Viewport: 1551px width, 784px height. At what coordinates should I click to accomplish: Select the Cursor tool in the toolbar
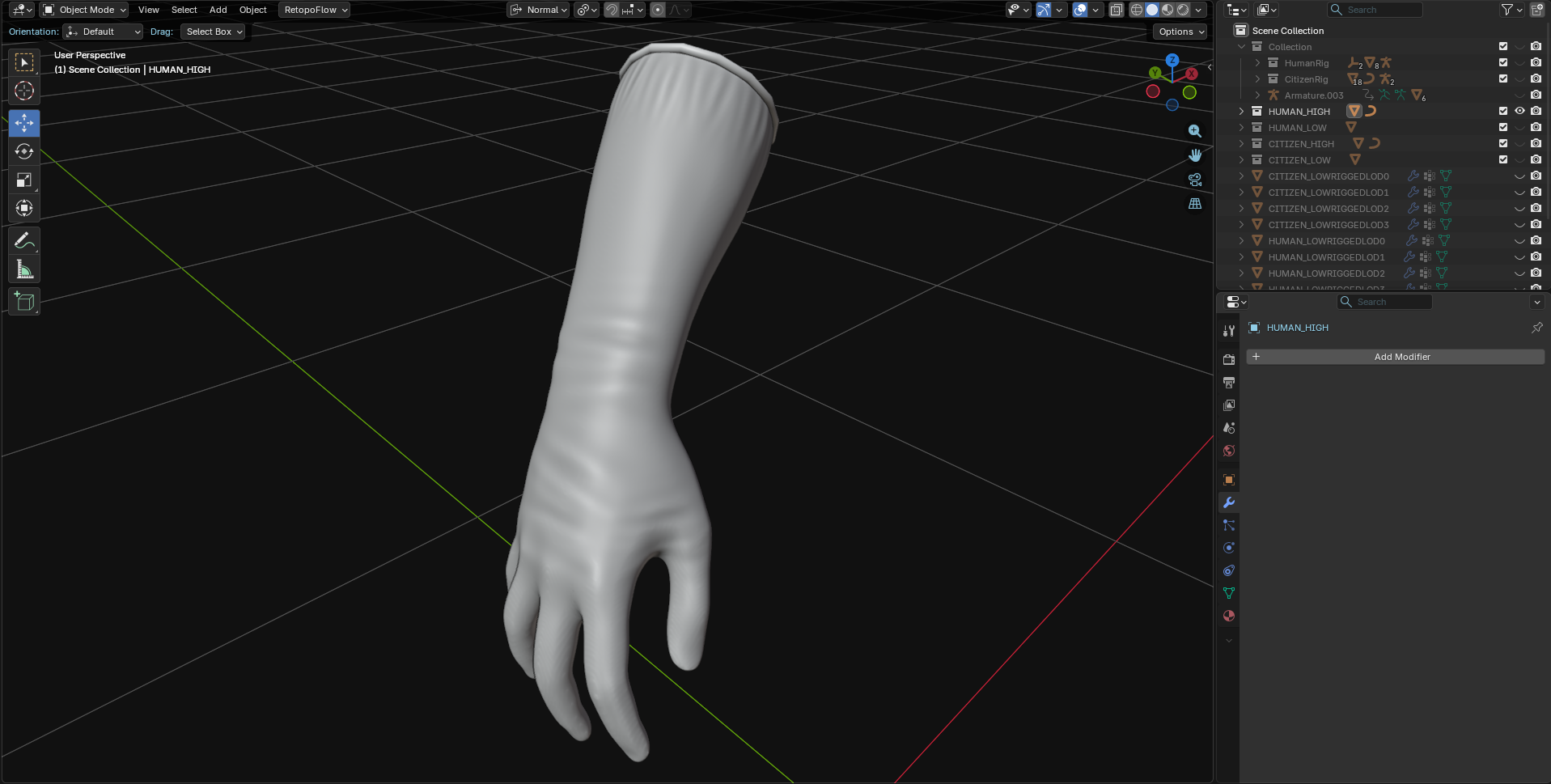[x=24, y=91]
